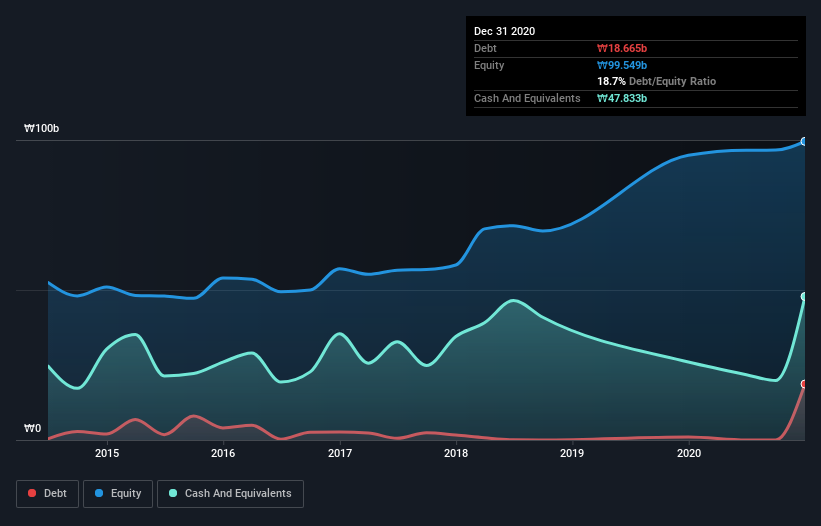Click the ₩99.549b equity value

tap(622, 65)
